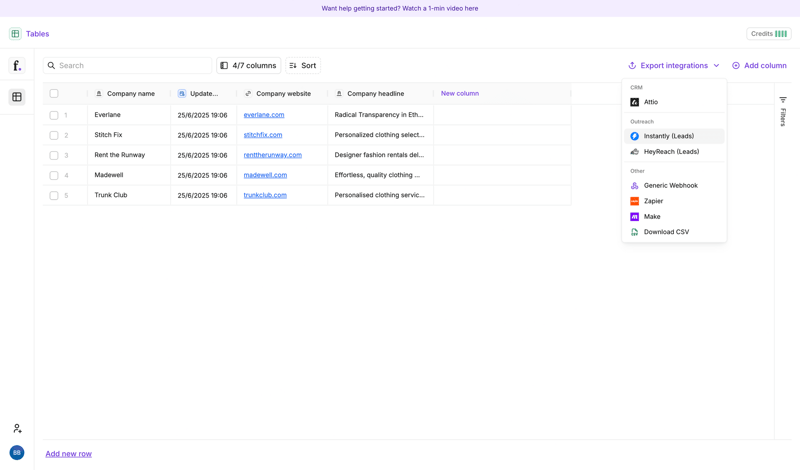
Task: Click the 'Effortless, quality clothing ...' cell
Action: 381,175
